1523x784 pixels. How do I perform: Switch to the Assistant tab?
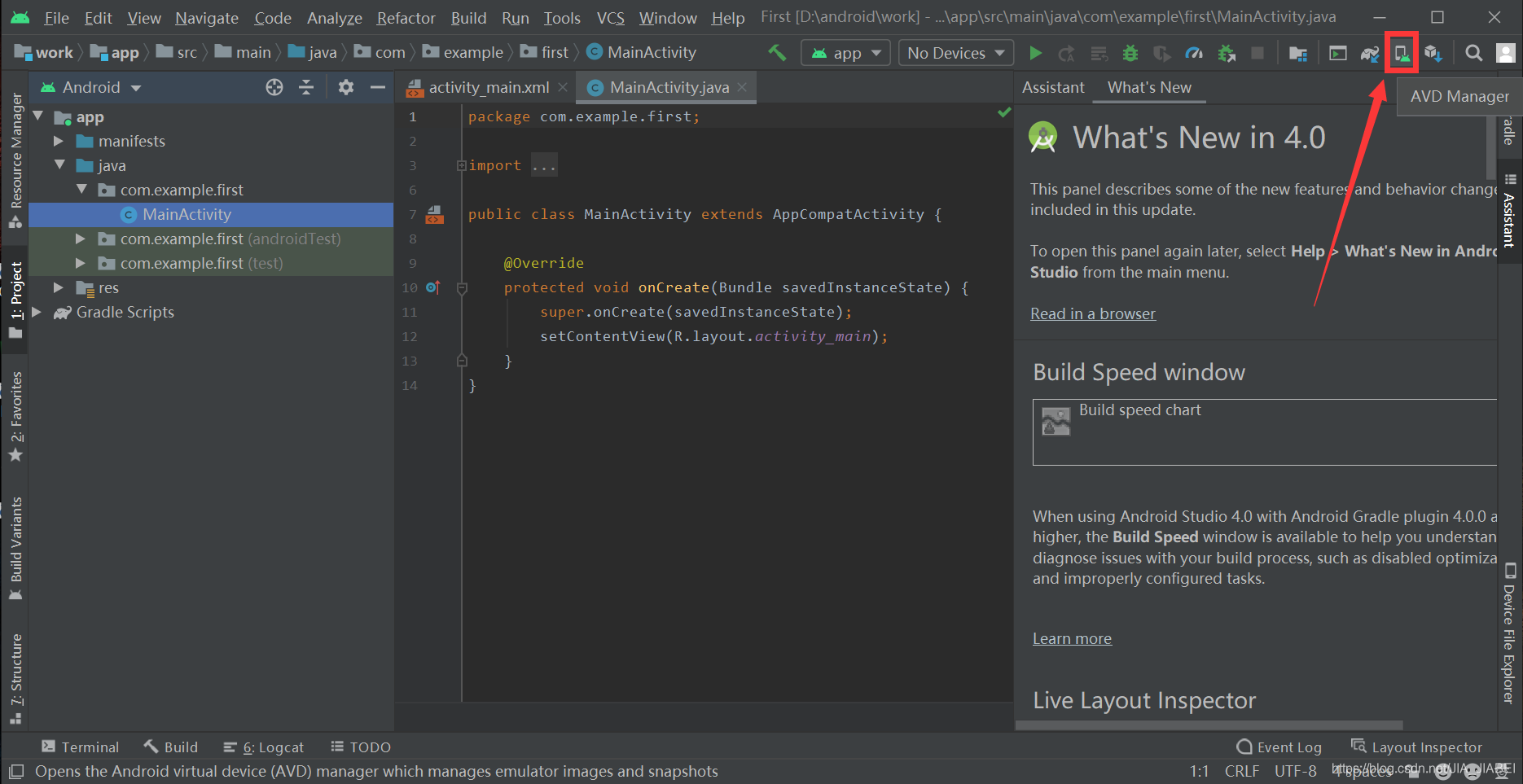pos(1053,87)
